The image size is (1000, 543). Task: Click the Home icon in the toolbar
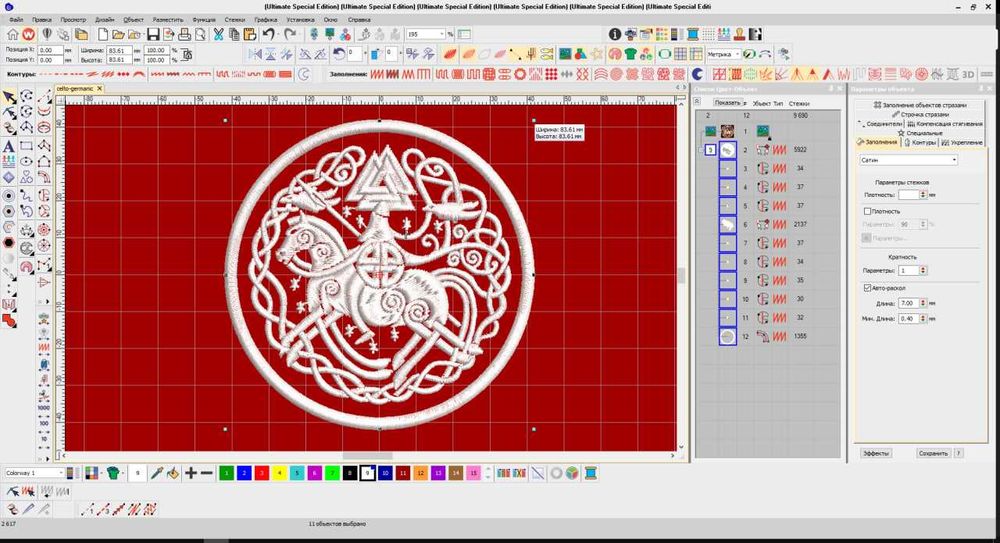click(13, 34)
